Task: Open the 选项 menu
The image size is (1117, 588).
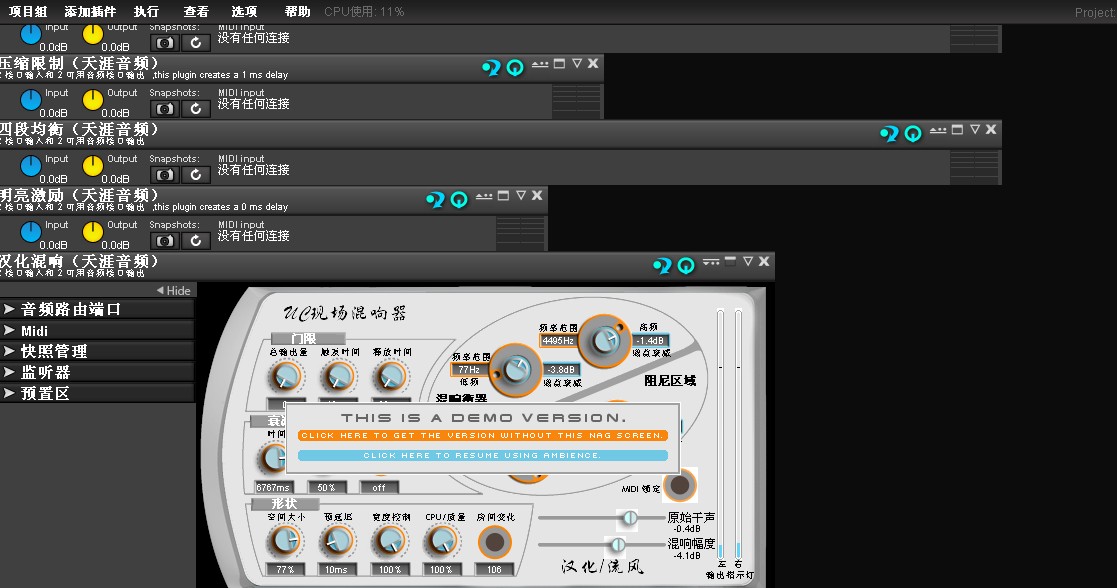Action: pyautogui.click(x=244, y=11)
